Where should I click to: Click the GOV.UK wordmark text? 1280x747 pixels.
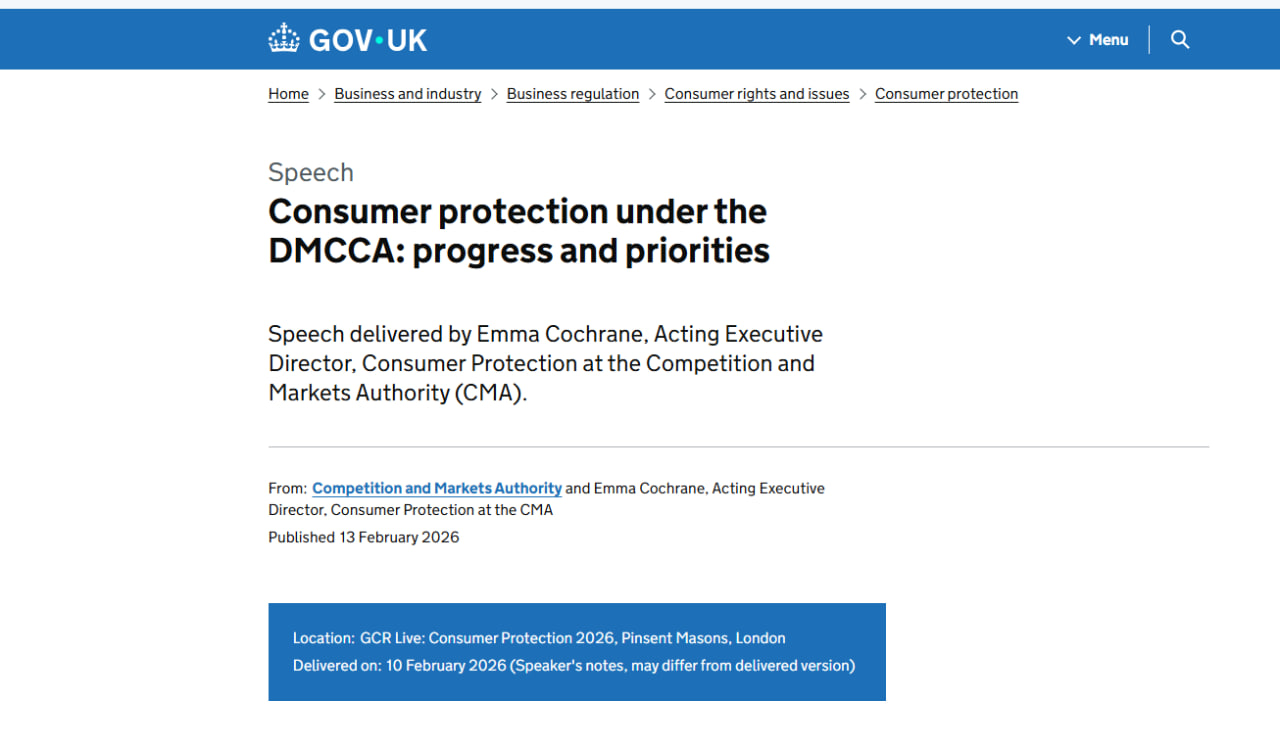(368, 40)
